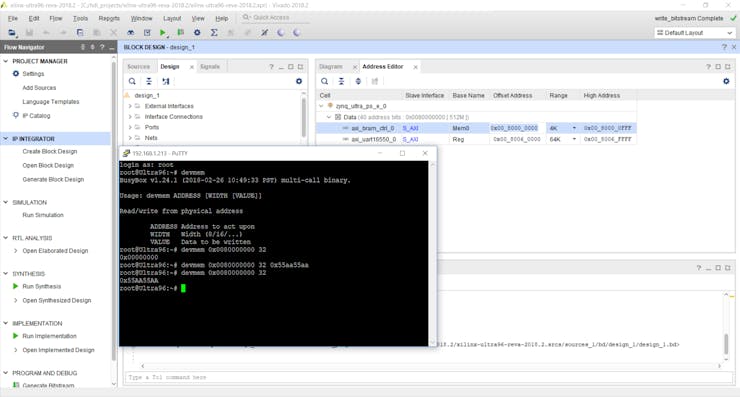Collapse zynq_ultra_ps_e_0 row in Address Editor
This screenshot has width=740, height=397.
pos(321,106)
